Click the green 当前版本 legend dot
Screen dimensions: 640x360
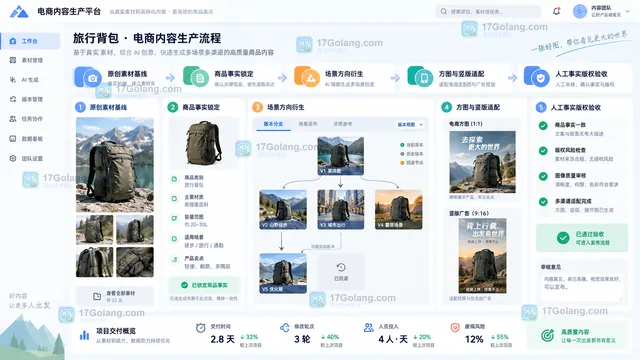pos(402,145)
